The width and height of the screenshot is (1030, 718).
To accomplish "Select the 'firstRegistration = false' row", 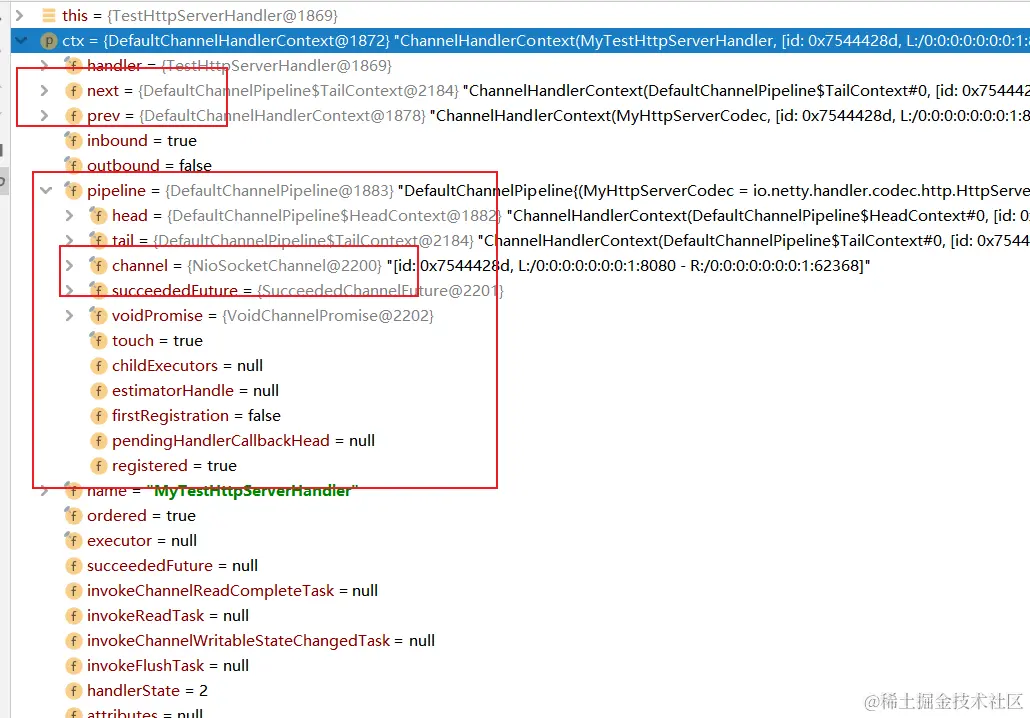I will (520, 416).
